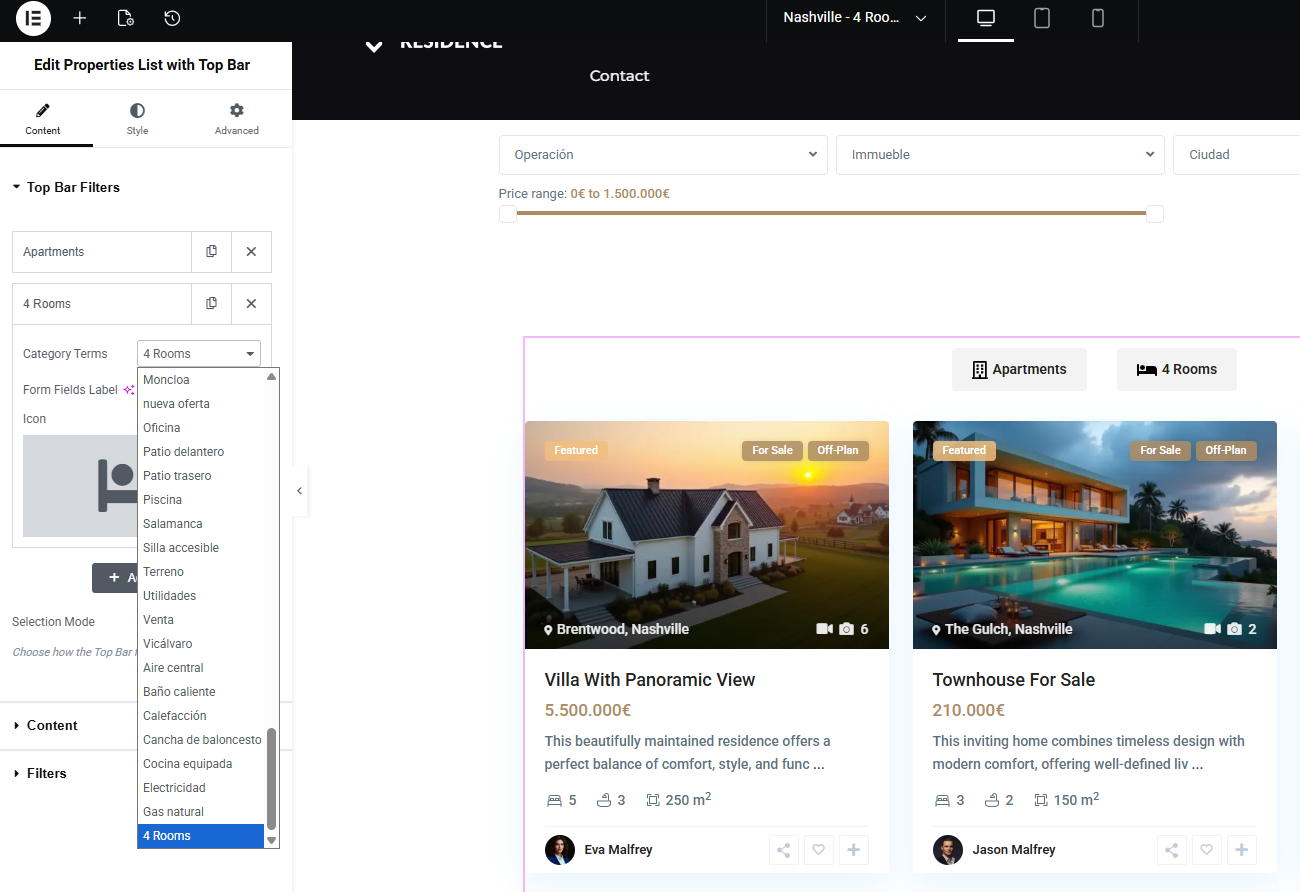
Task: Switch to tablet responsive view
Action: (x=1041, y=18)
